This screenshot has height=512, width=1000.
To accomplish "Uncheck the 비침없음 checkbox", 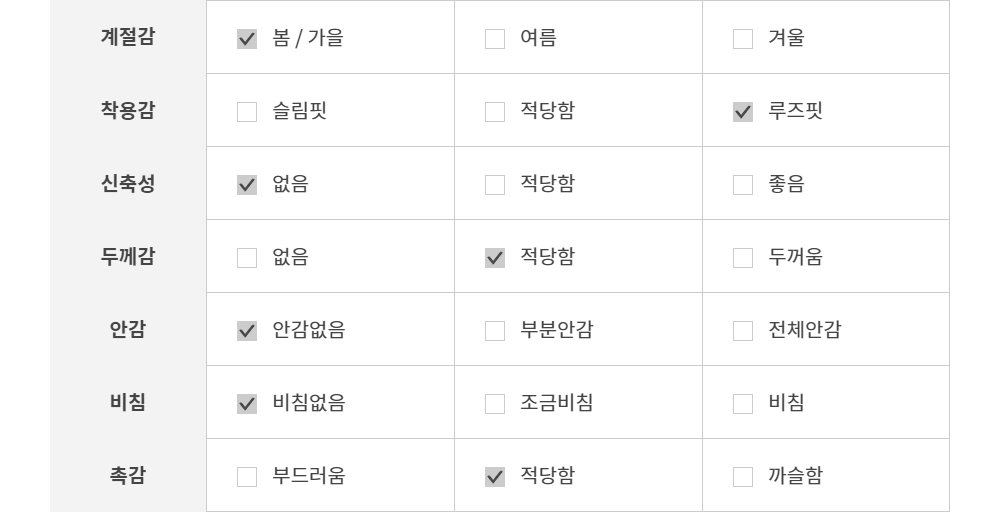I will pyautogui.click(x=247, y=404).
